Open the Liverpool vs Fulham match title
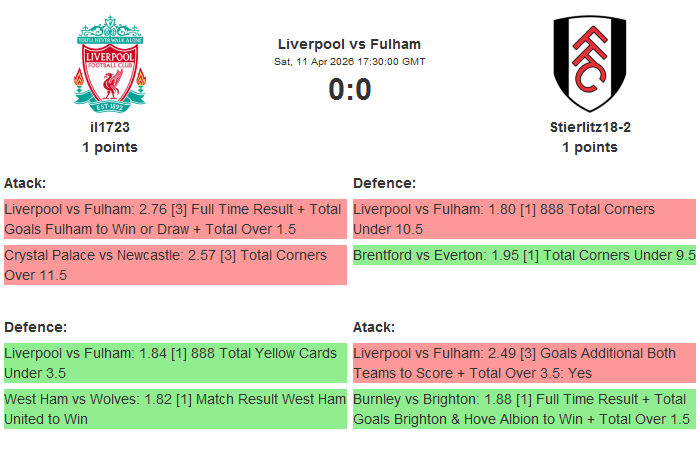Screen dimensions: 700x460 [349, 44]
